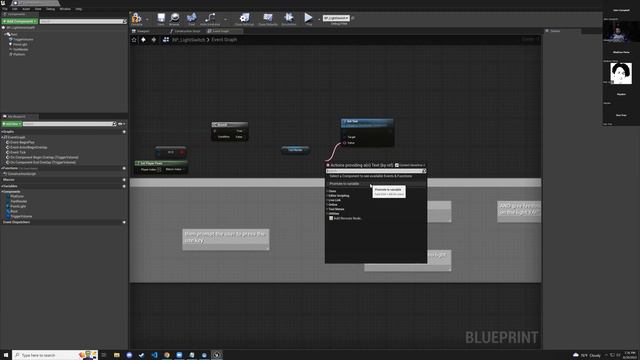Image resolution: width=640 pixels, height=360 pixels.
Task: Switch to the Construction Script tab
Action: [x=187, y=31]
